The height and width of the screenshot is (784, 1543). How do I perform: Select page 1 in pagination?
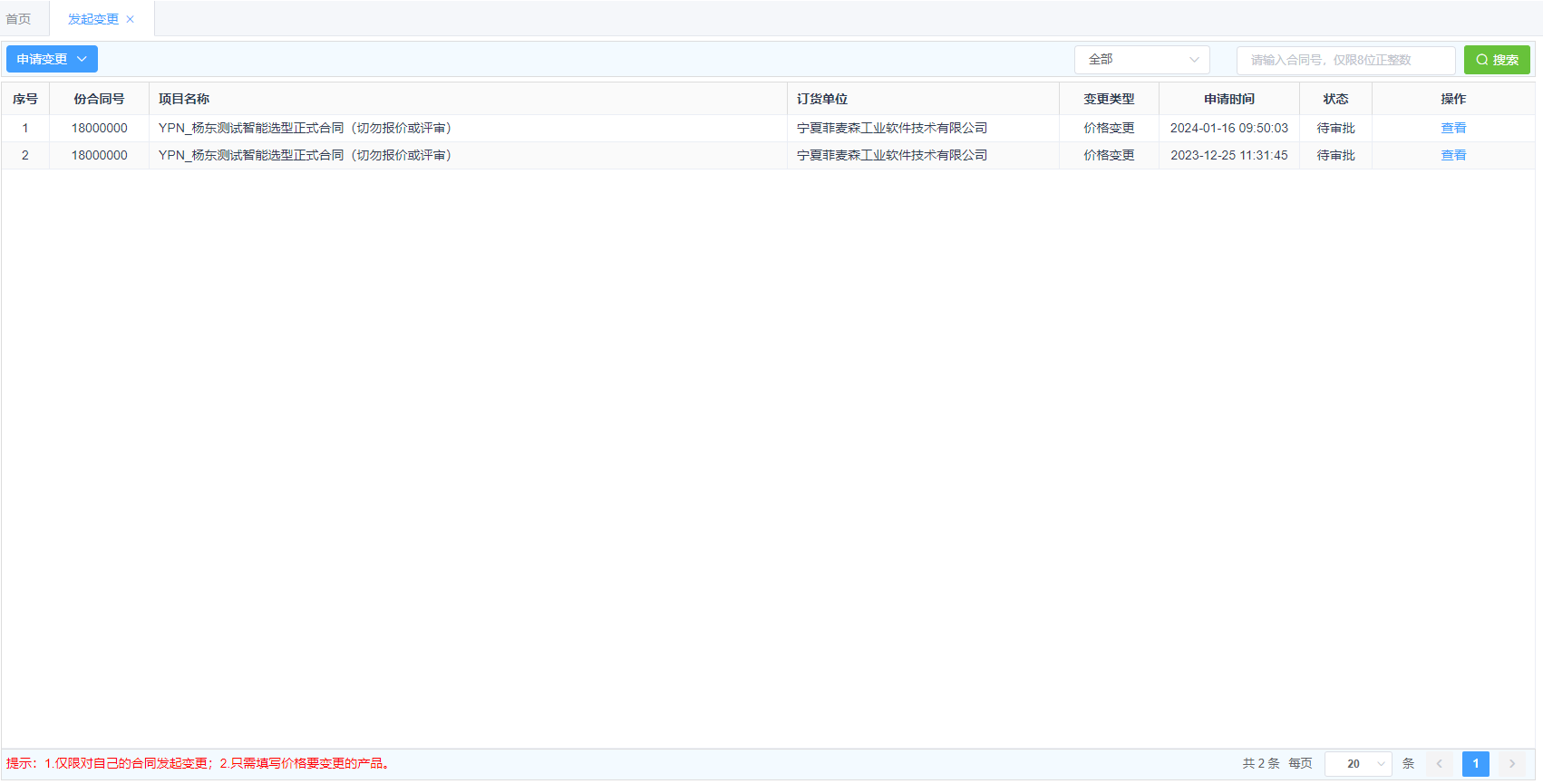(x=1475, y=764)
